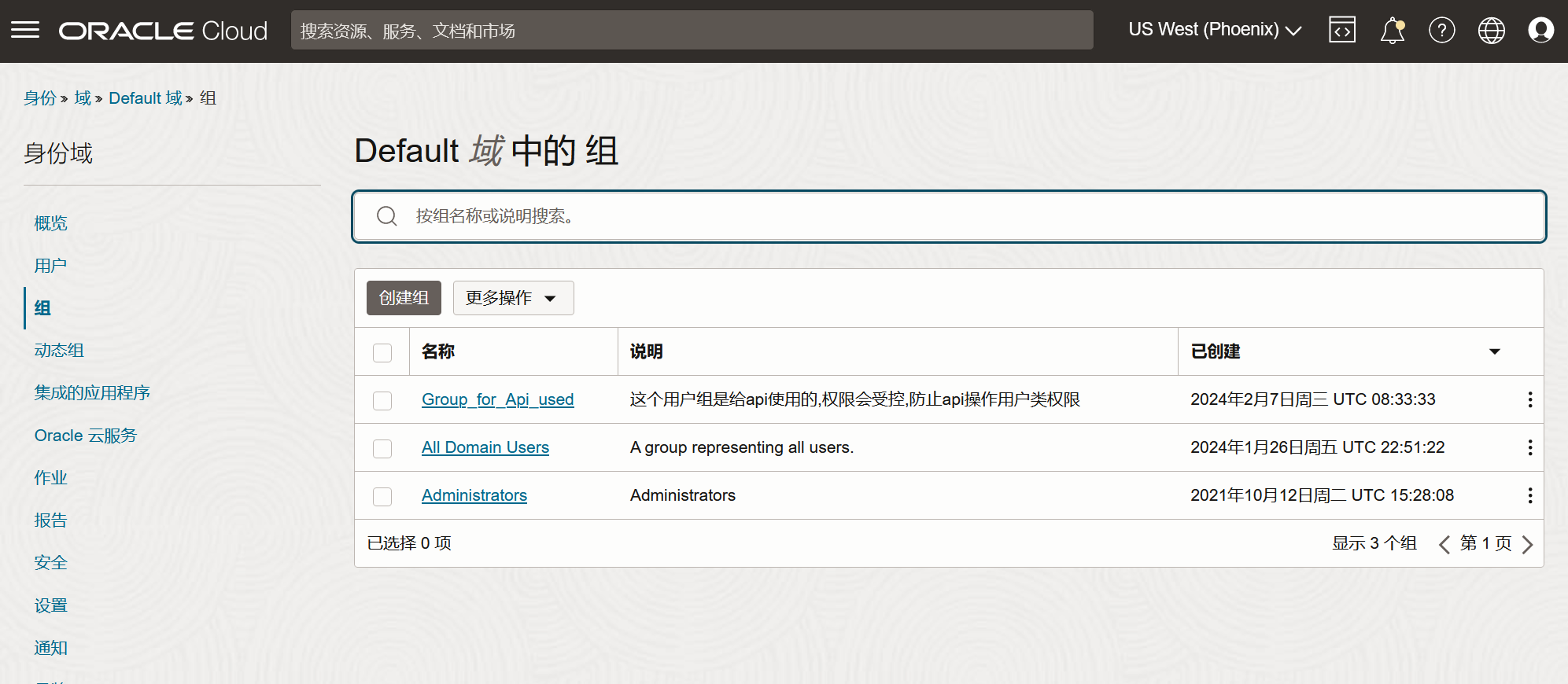Select 组 in identity domain menu

click(x=42, y=308)
